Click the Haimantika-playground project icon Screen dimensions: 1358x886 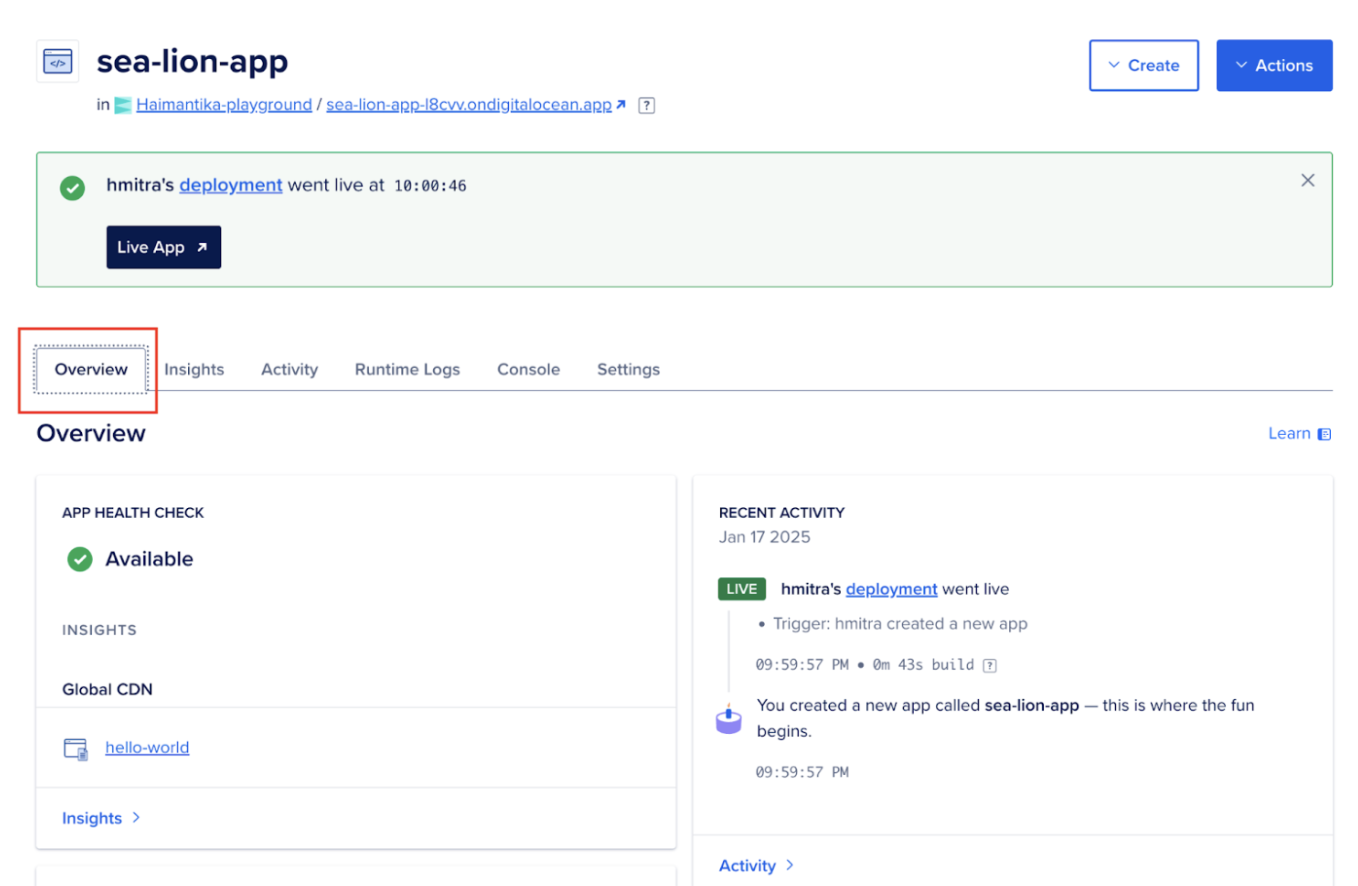click(x=123, y=105)
